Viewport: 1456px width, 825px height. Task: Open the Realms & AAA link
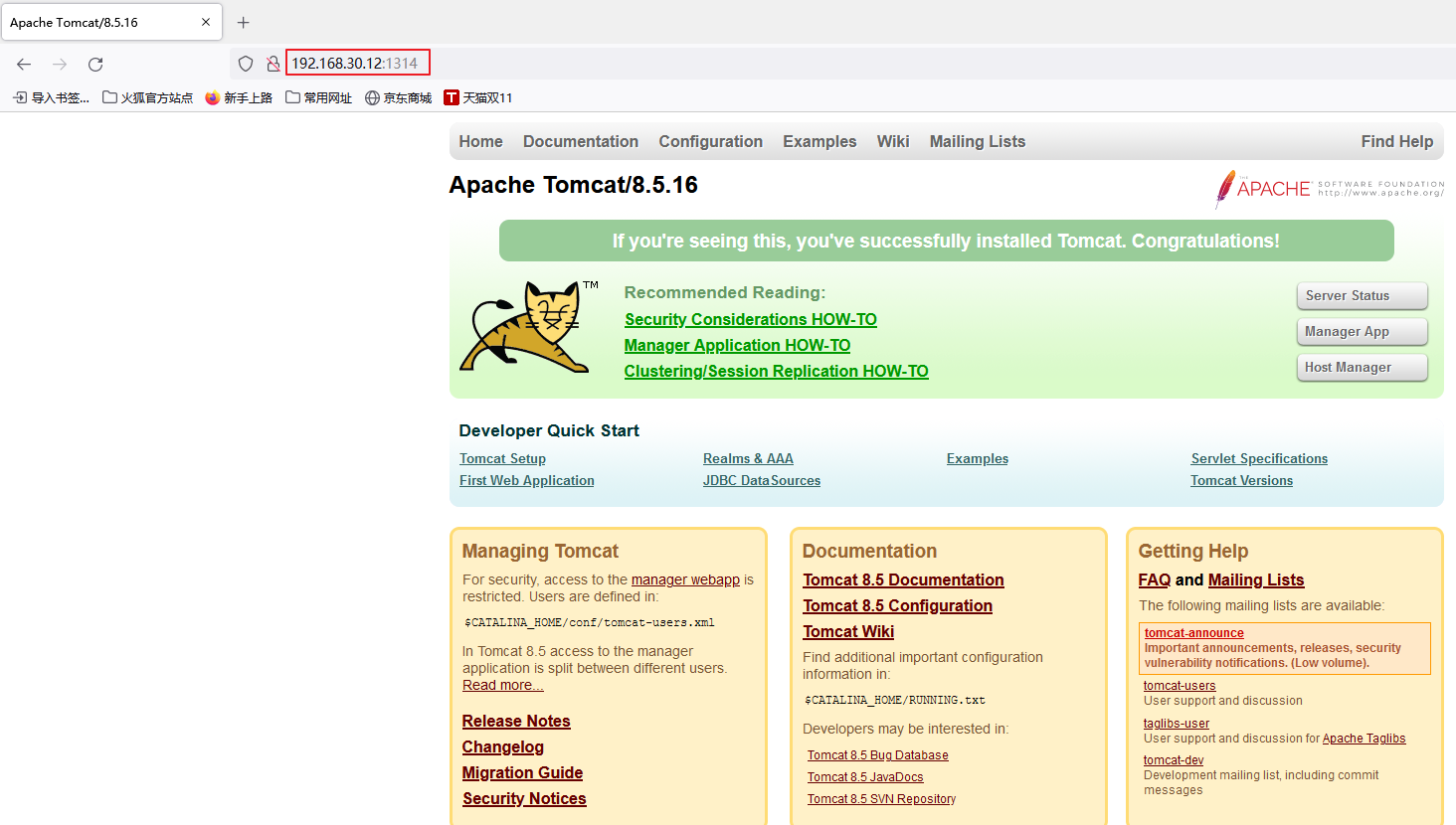[748, 458]
